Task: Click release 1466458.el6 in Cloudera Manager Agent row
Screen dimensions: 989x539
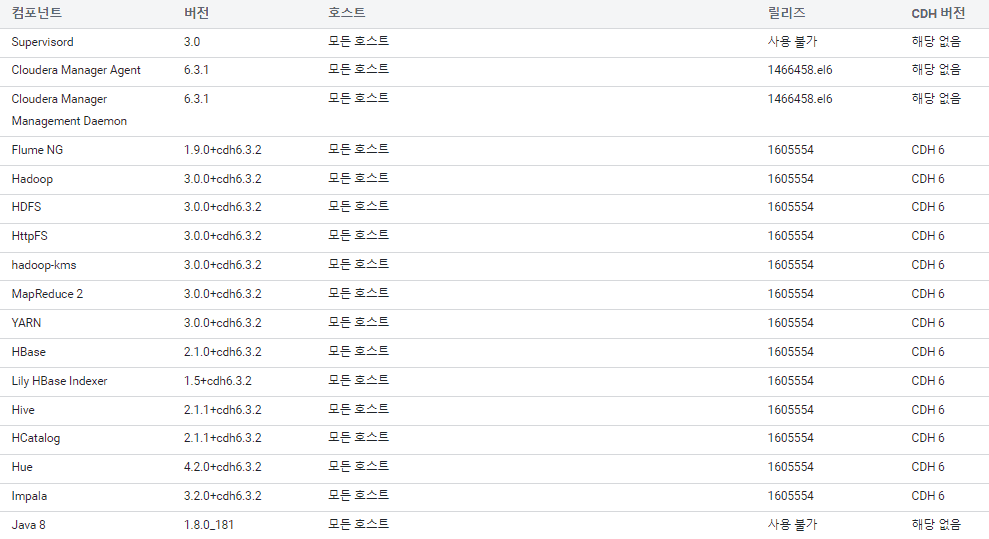Action: click(800, 69)
